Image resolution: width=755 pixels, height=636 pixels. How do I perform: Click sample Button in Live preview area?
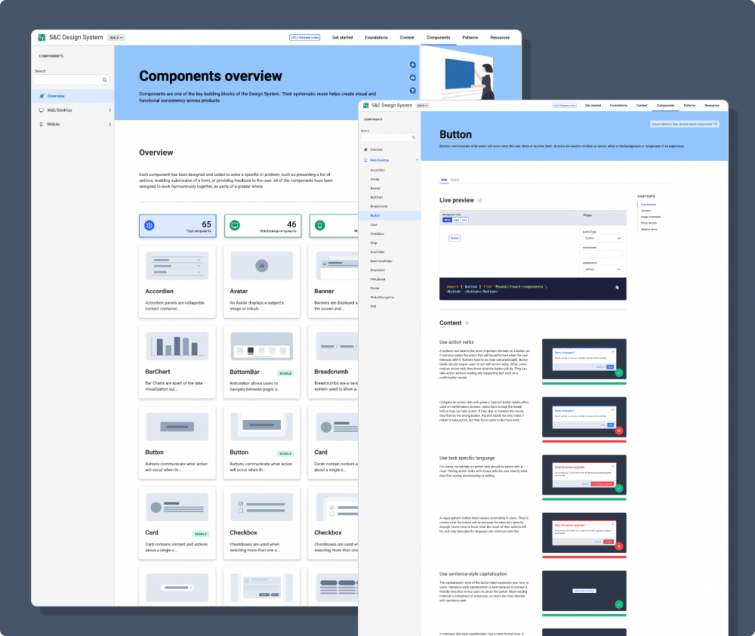pyautogui.click(x=455, y=238)
